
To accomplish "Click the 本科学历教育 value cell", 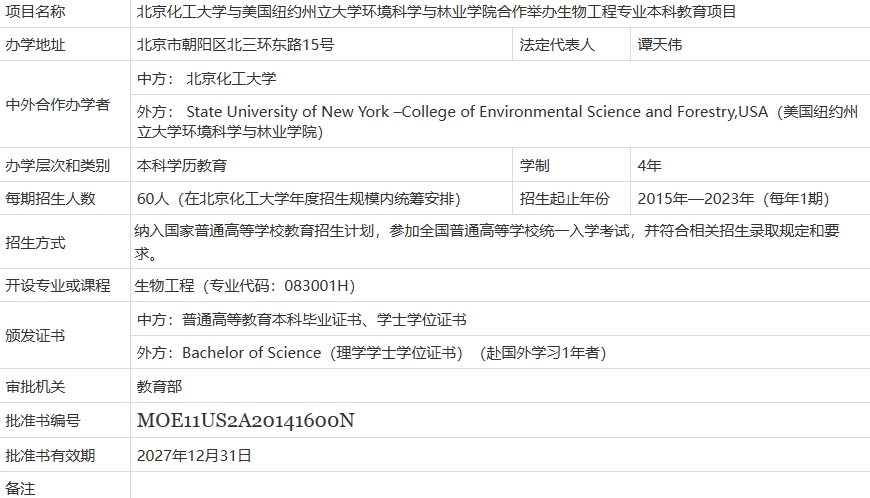I will [175, 165].
